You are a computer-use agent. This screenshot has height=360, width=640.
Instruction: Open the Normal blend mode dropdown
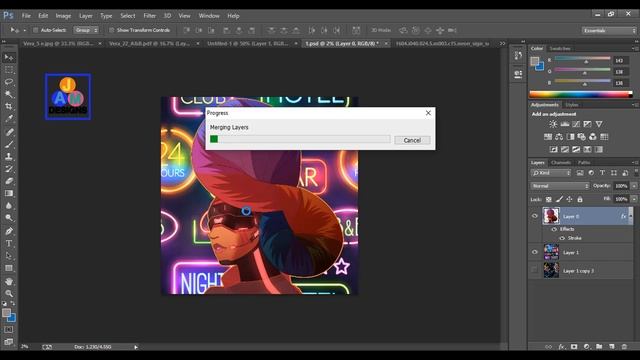pos(560,186)
